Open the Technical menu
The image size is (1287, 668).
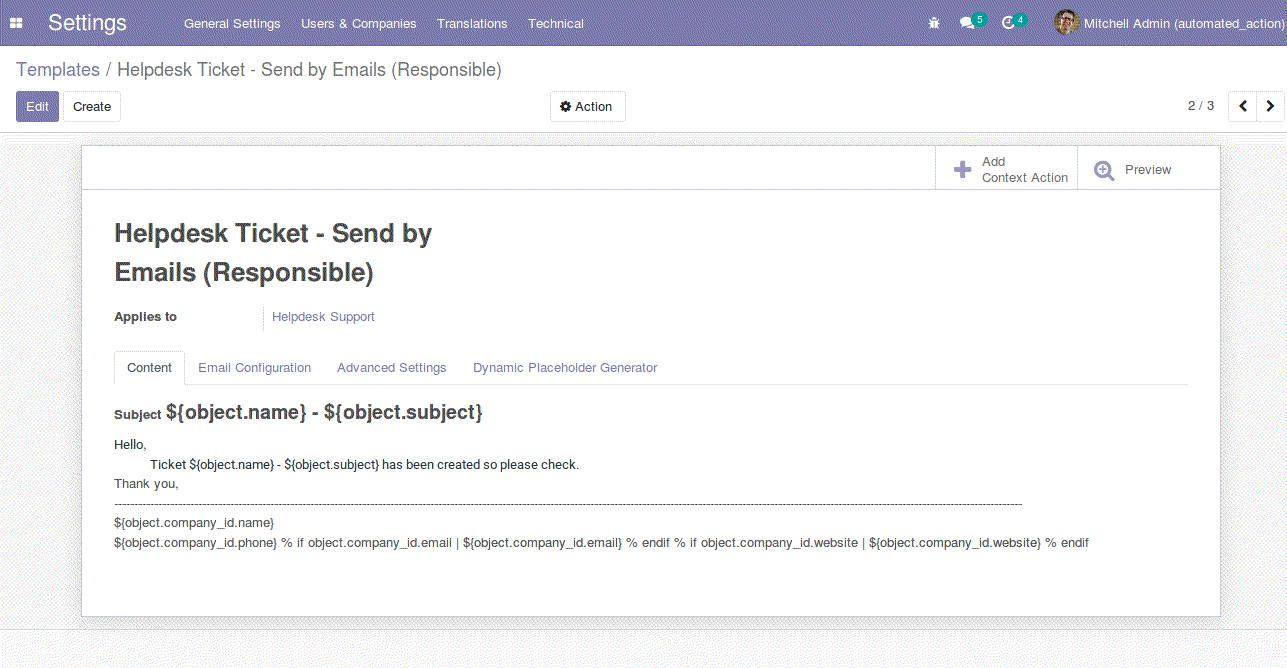tap(555, 23)
